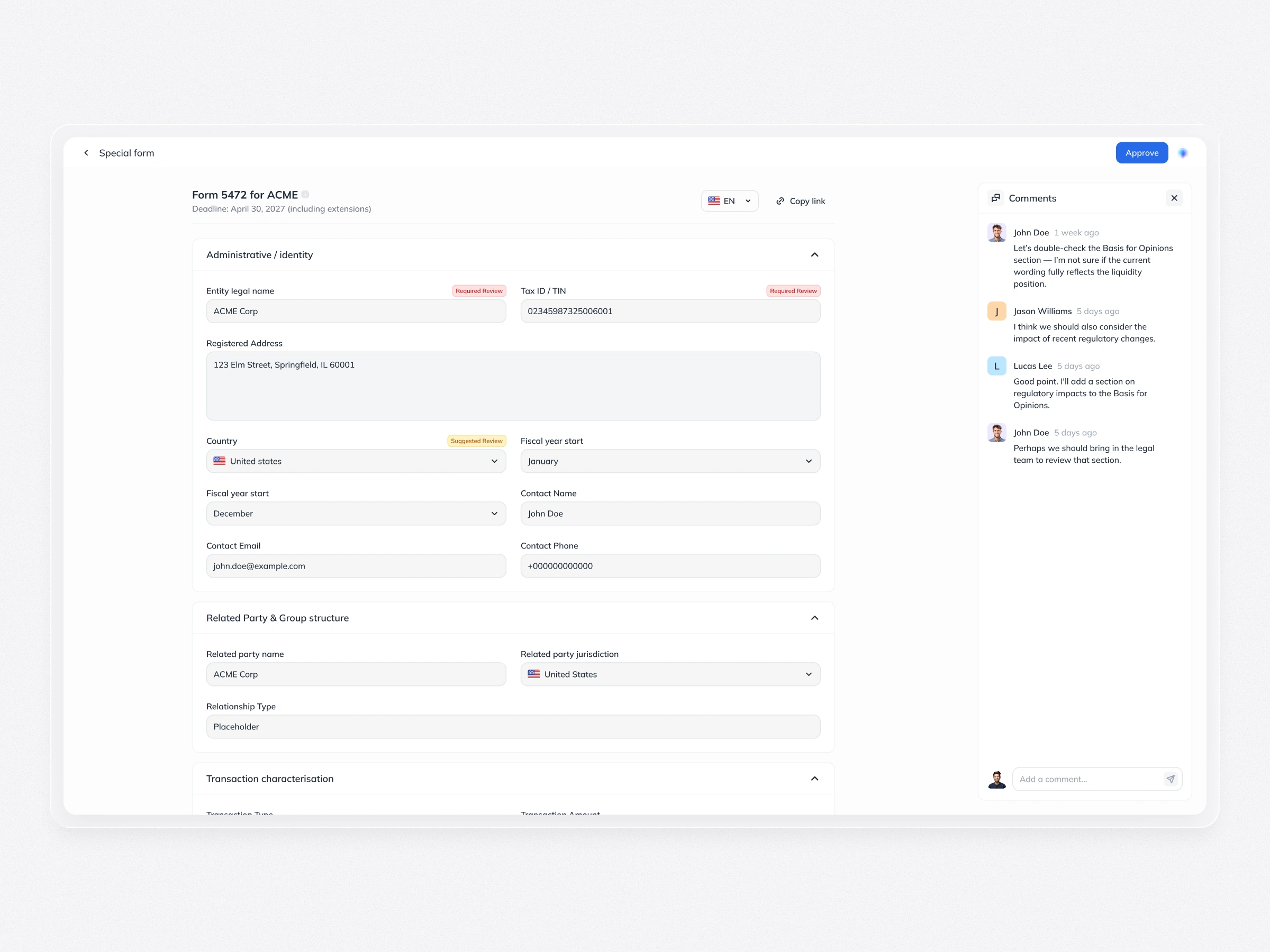Click chevron in Related party jurisdiction dropdown

[809, 674]
